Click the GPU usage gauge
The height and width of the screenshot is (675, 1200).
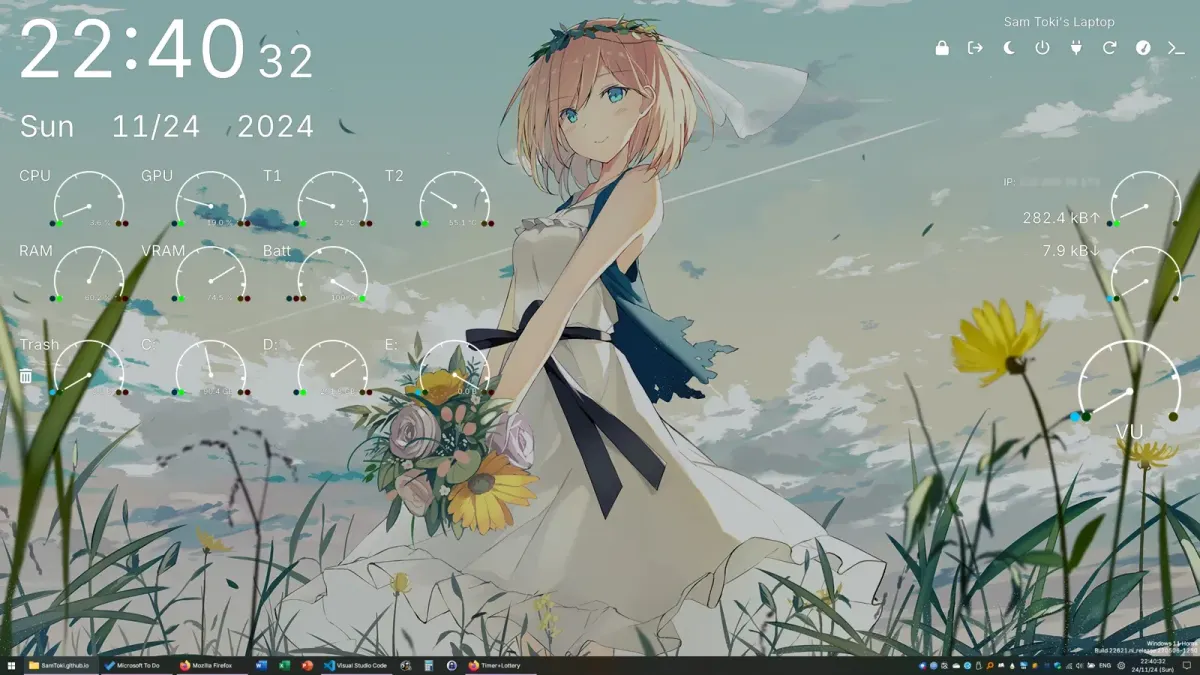click(x=211, y=200)
